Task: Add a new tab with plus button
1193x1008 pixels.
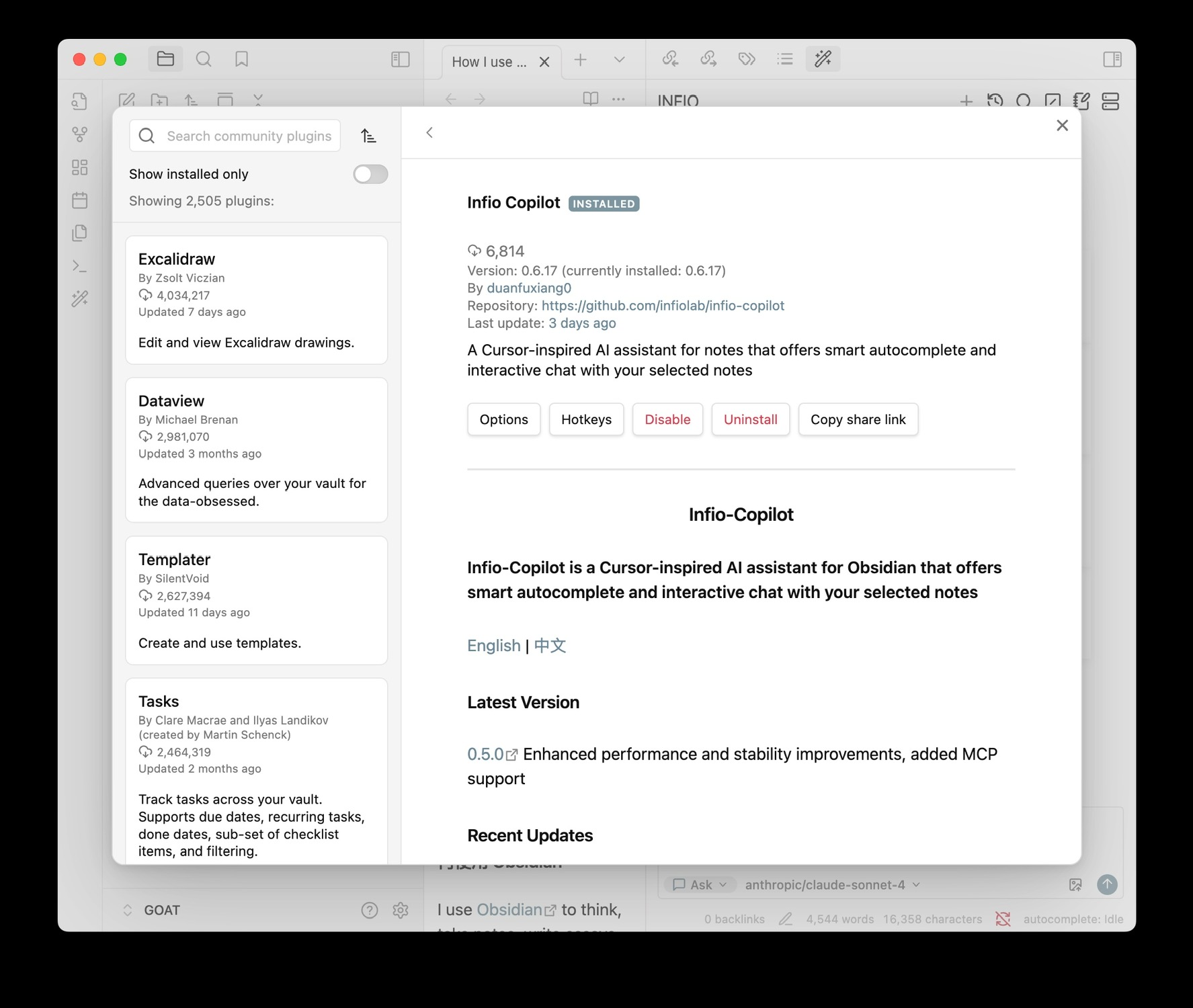Action: 580,59
